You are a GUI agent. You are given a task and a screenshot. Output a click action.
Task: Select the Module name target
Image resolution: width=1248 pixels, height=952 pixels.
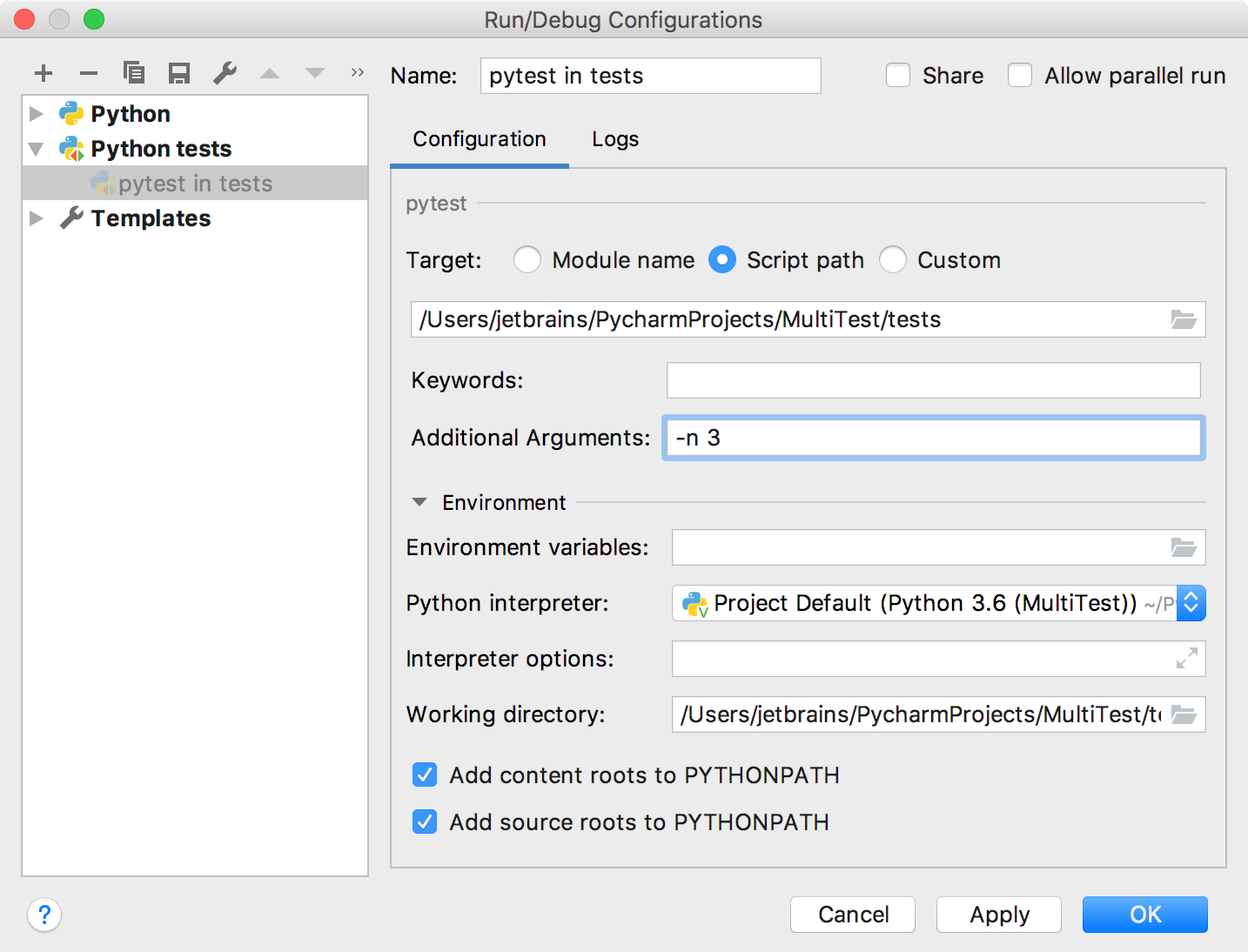click(x=527, y=259)
